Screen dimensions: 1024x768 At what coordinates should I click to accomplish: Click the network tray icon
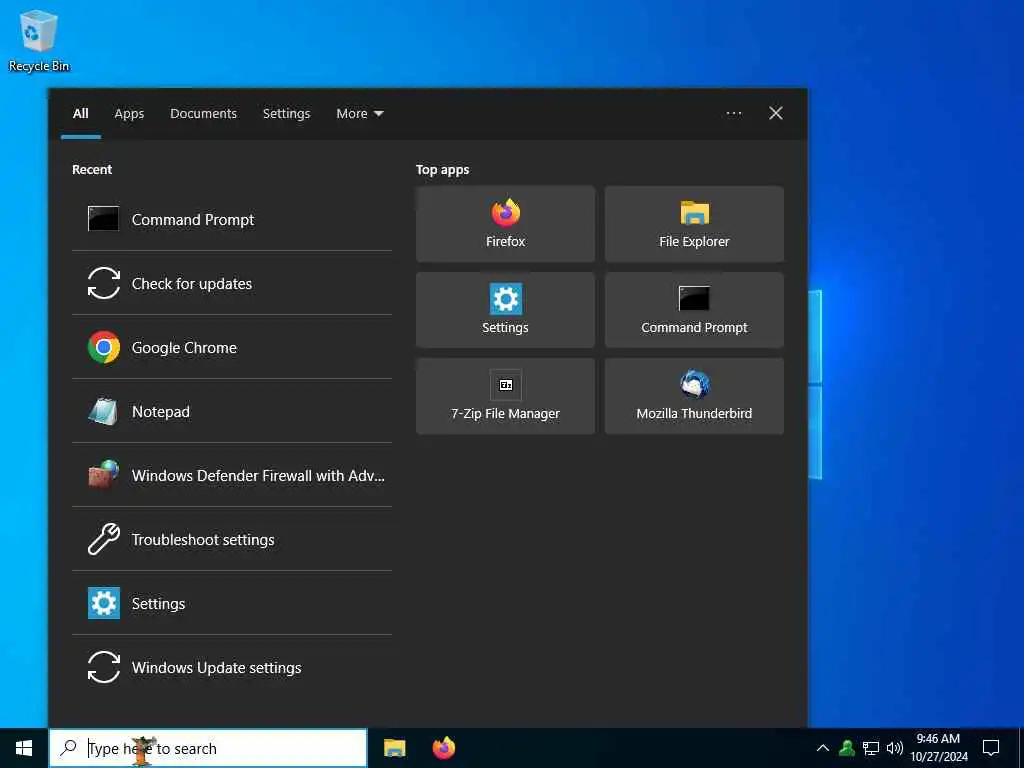pos(871,748)
